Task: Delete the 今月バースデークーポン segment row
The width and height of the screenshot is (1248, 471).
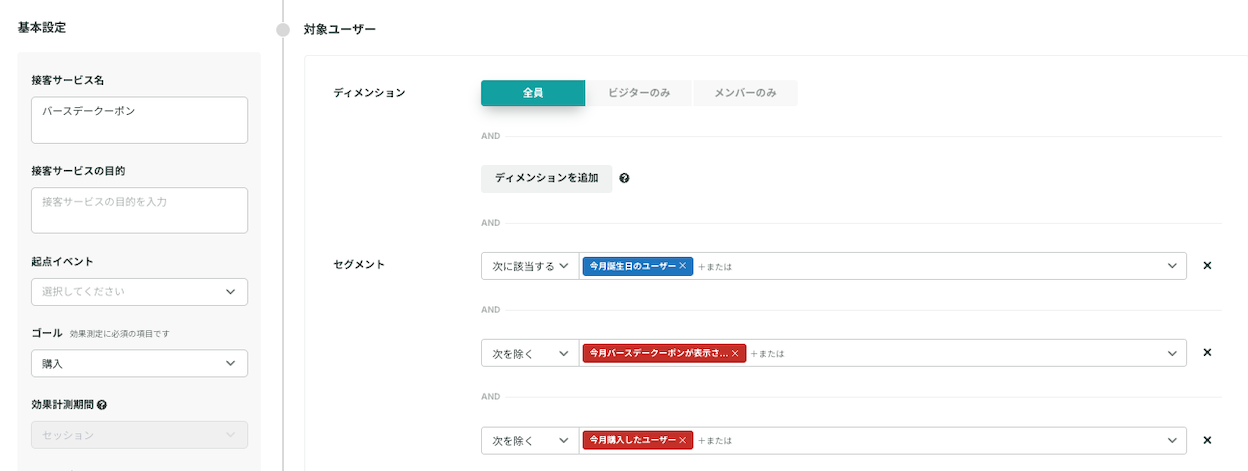Action: (x=1207, y=353)
